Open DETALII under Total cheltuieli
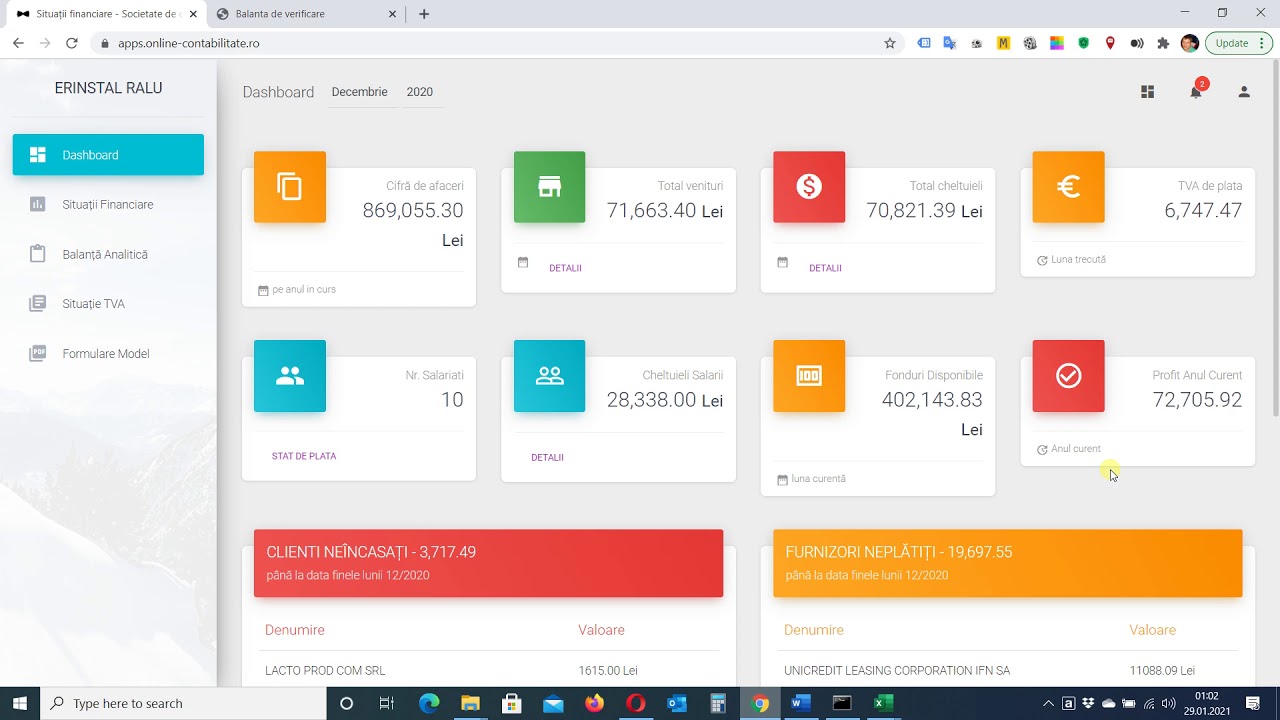1280x720 pixels. pos(825,268)
